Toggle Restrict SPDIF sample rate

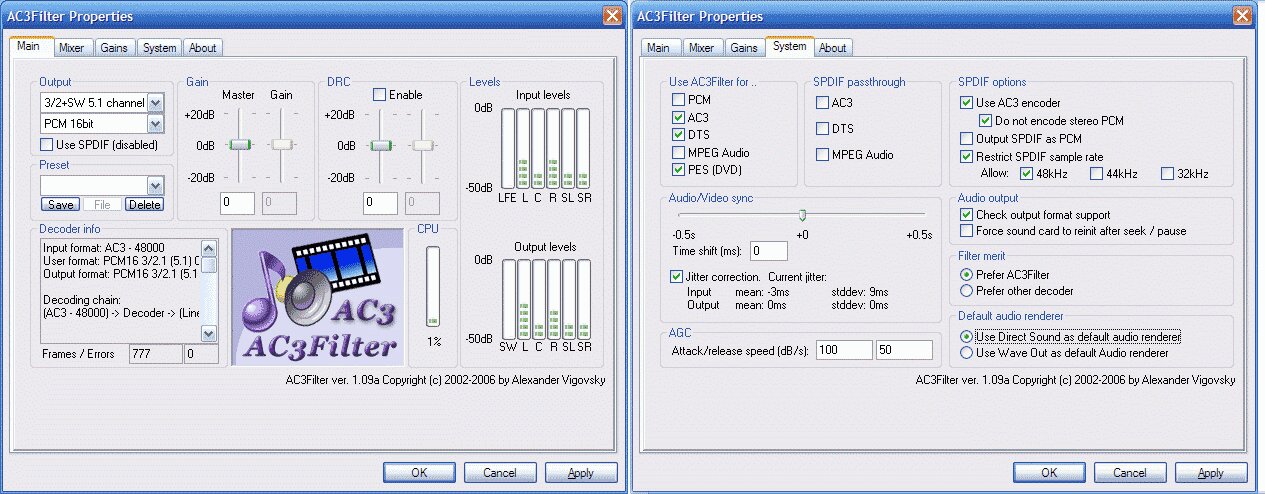coord(966,156)
